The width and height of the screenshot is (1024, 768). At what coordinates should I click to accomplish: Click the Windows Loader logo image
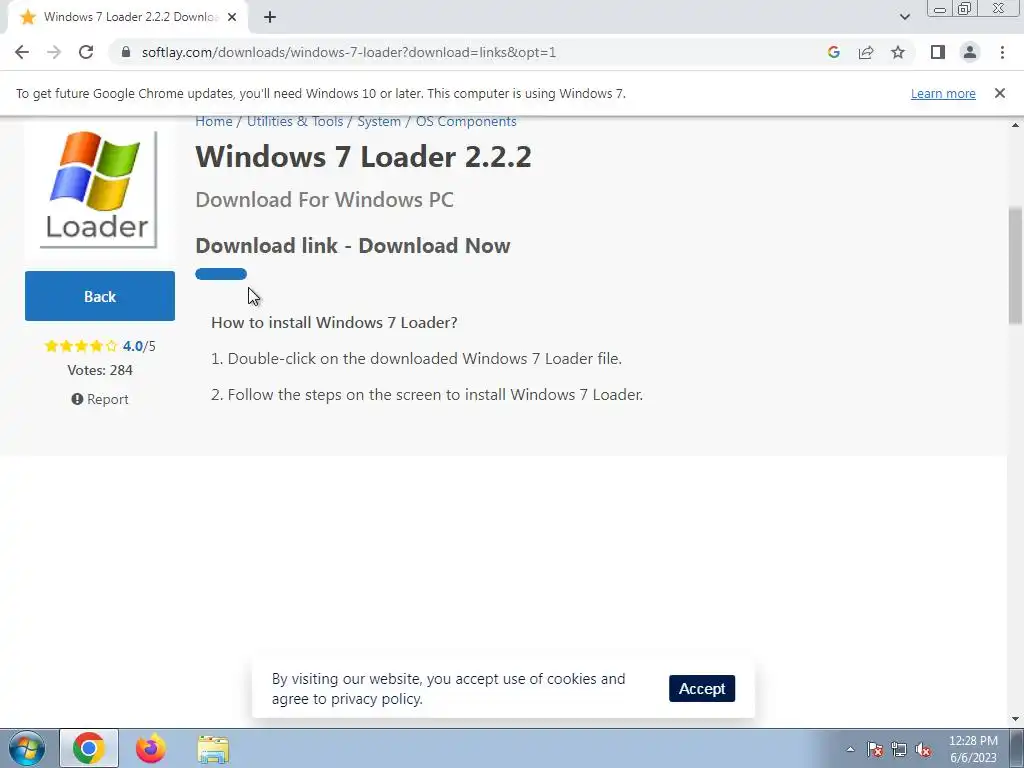[99, 189]
